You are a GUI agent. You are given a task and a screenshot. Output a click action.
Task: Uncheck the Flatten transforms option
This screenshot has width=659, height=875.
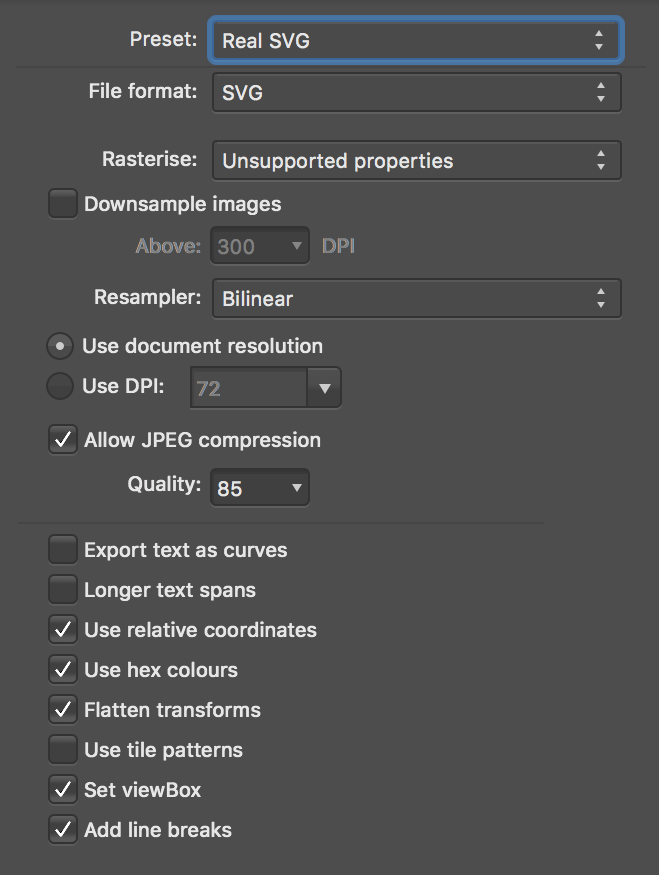pos(63,710)
